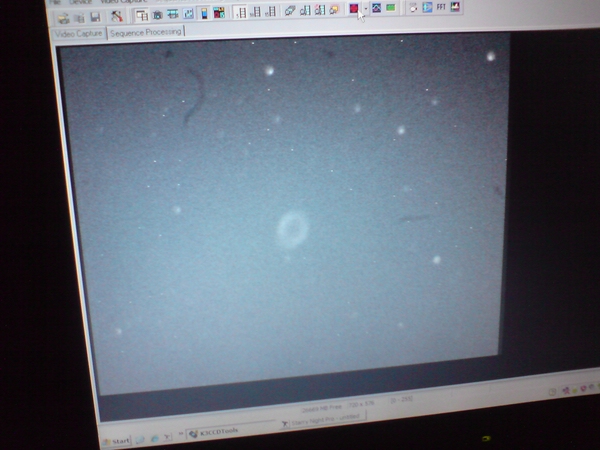Open the FFT tool
Screen dimensions: 600x450
click(x=441, y=7)
